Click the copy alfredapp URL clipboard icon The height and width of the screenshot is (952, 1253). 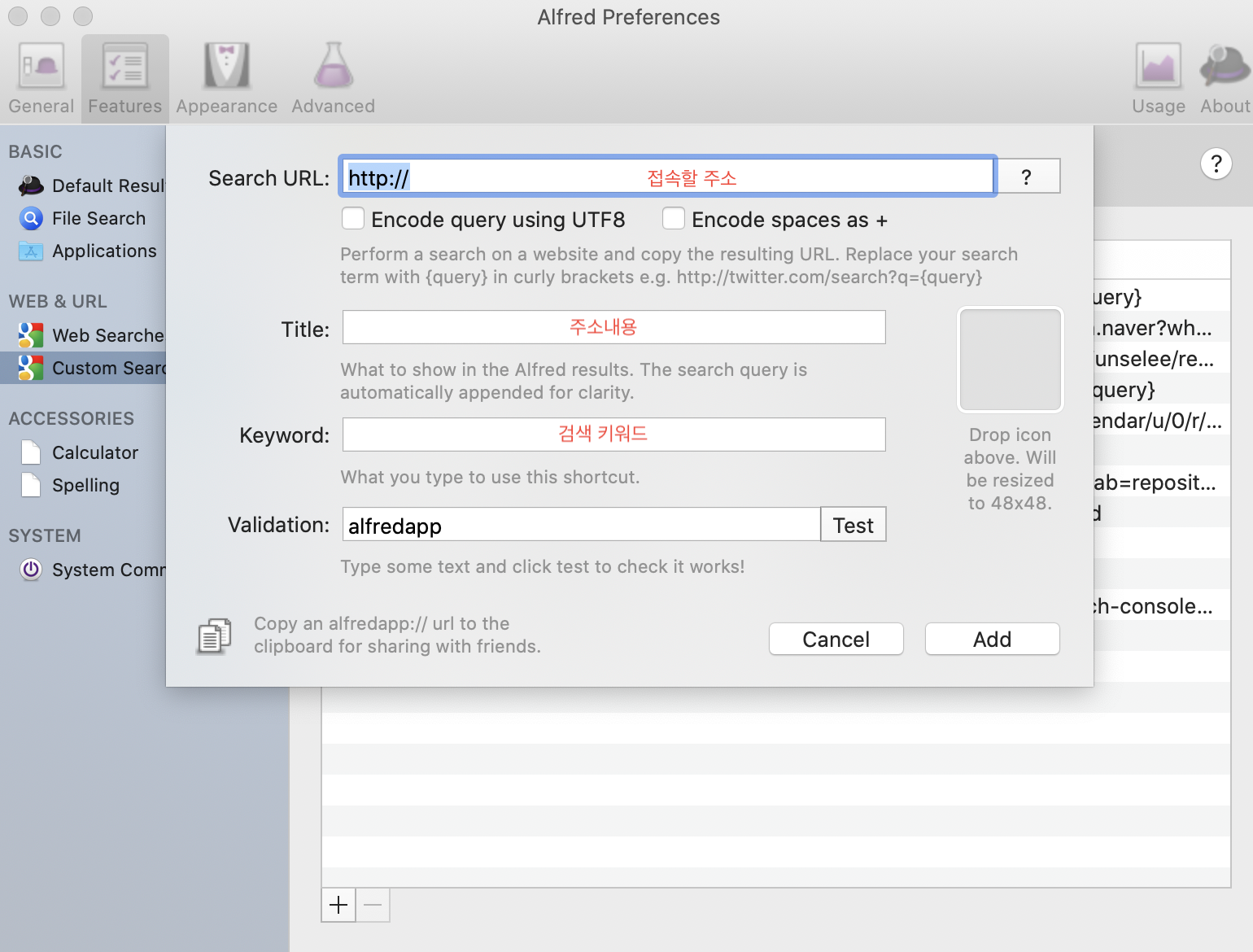coord(214,636)
